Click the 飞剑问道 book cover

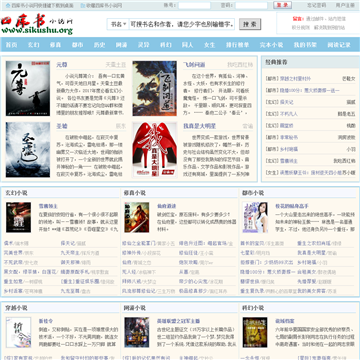point(155,88)
